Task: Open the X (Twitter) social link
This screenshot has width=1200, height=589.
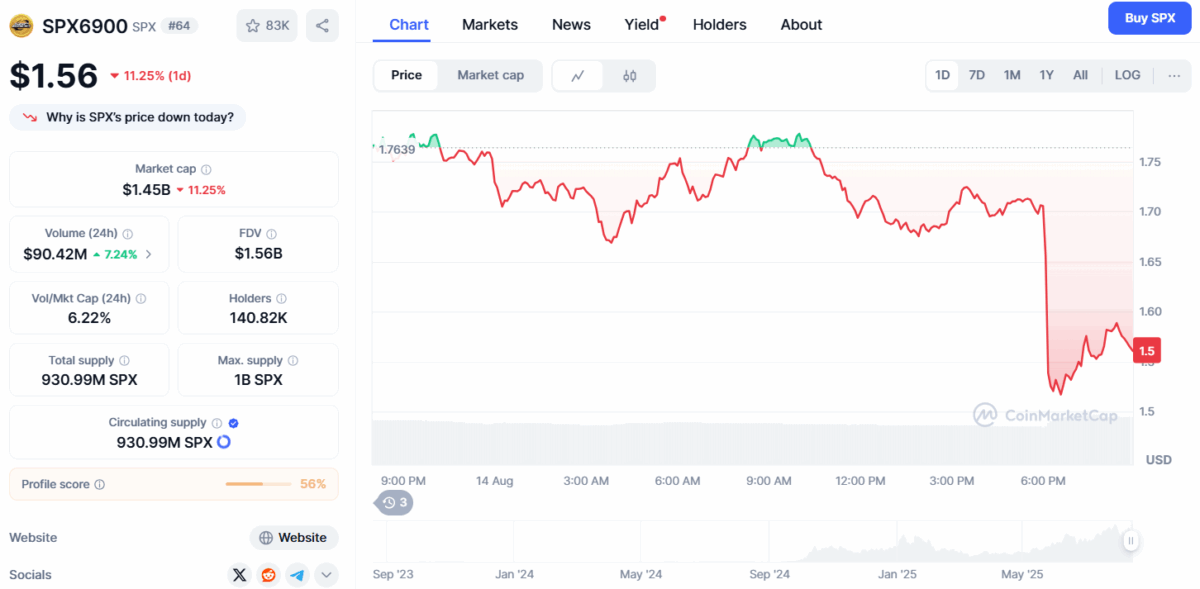Action: pyautogui.click(x=239, y=575)
